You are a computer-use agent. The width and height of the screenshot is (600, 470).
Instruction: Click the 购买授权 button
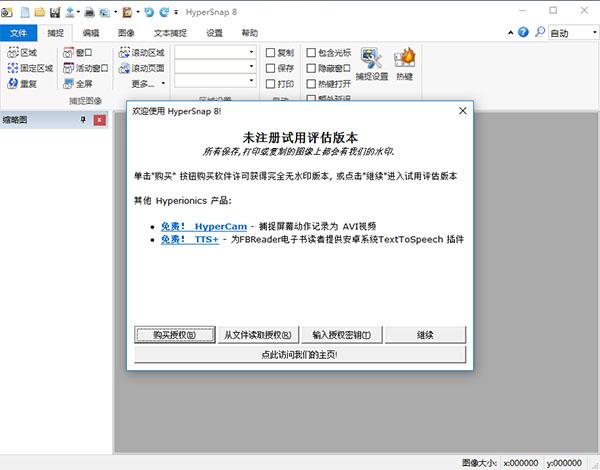174,335
